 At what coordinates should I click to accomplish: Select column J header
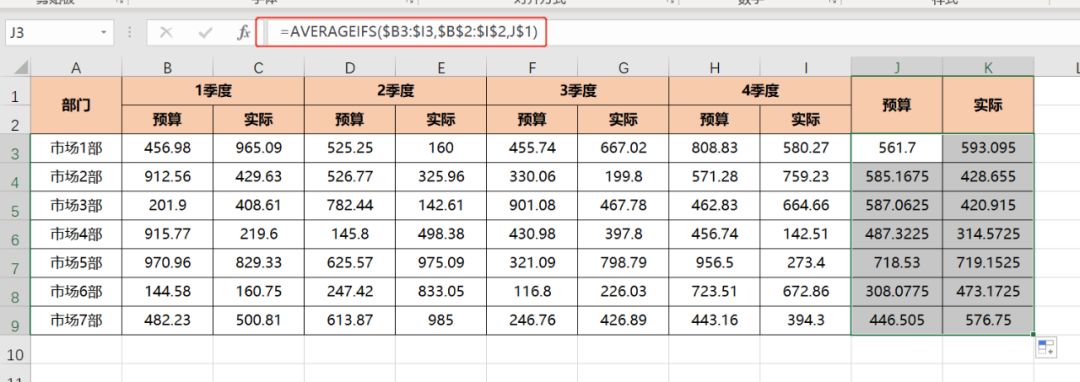(x=897, y=67)
